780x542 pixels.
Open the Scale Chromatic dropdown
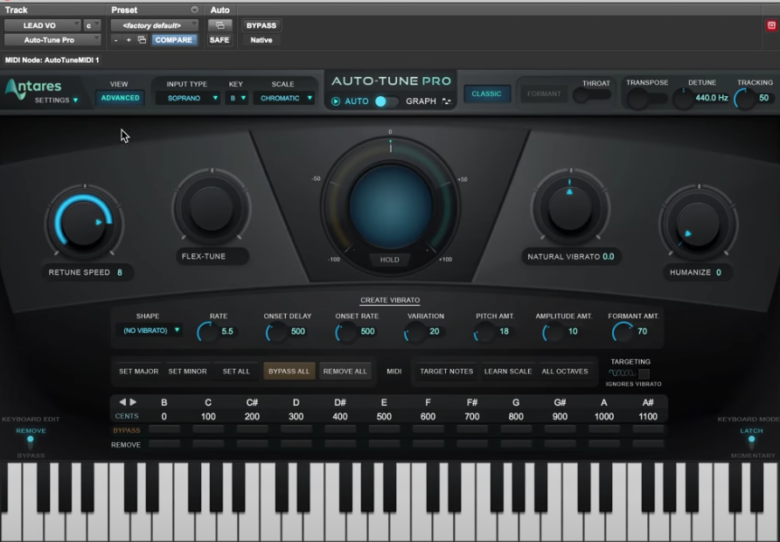pyautogui.click(x=284, y=98)
